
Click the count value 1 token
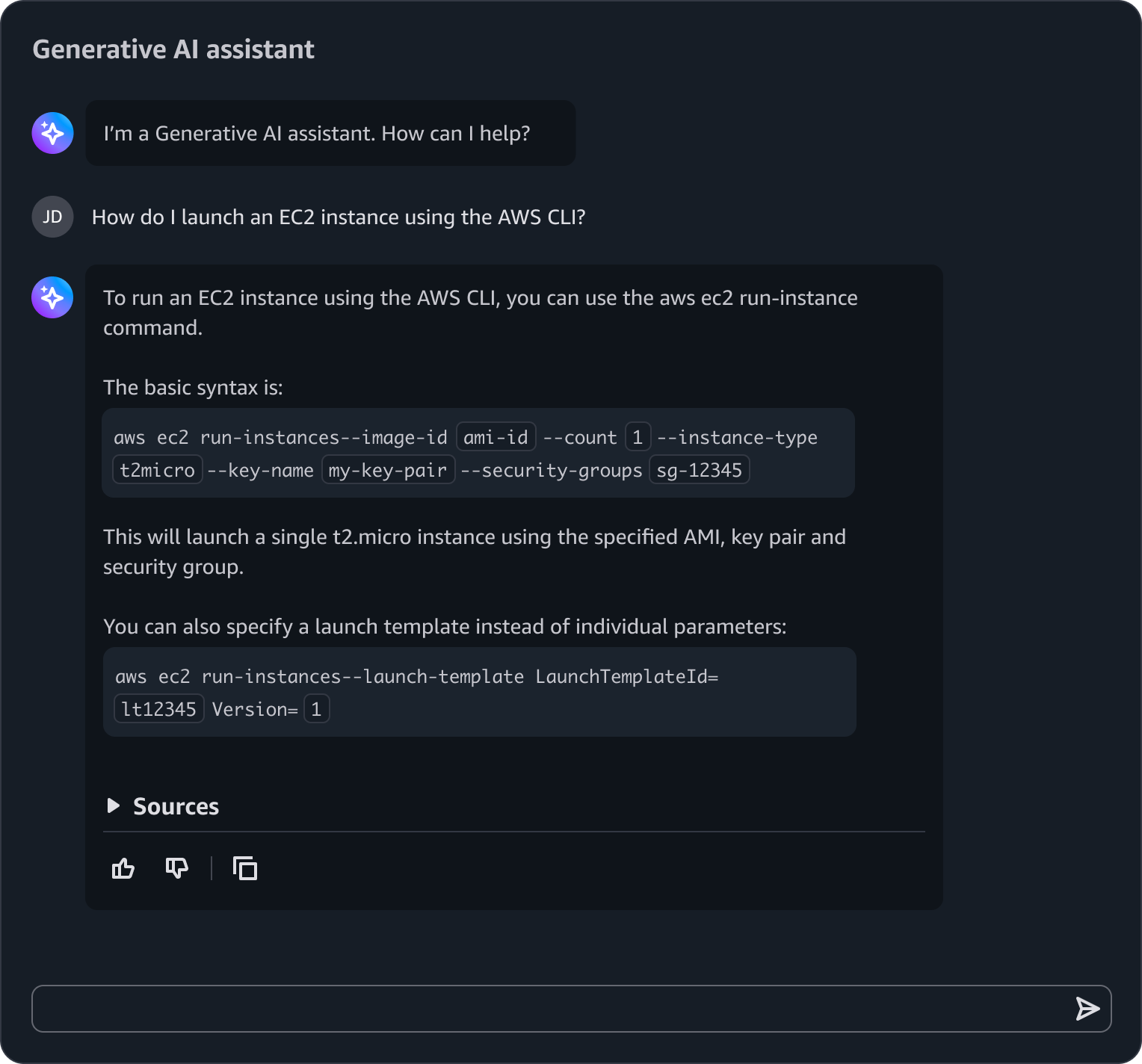[638, 437]
